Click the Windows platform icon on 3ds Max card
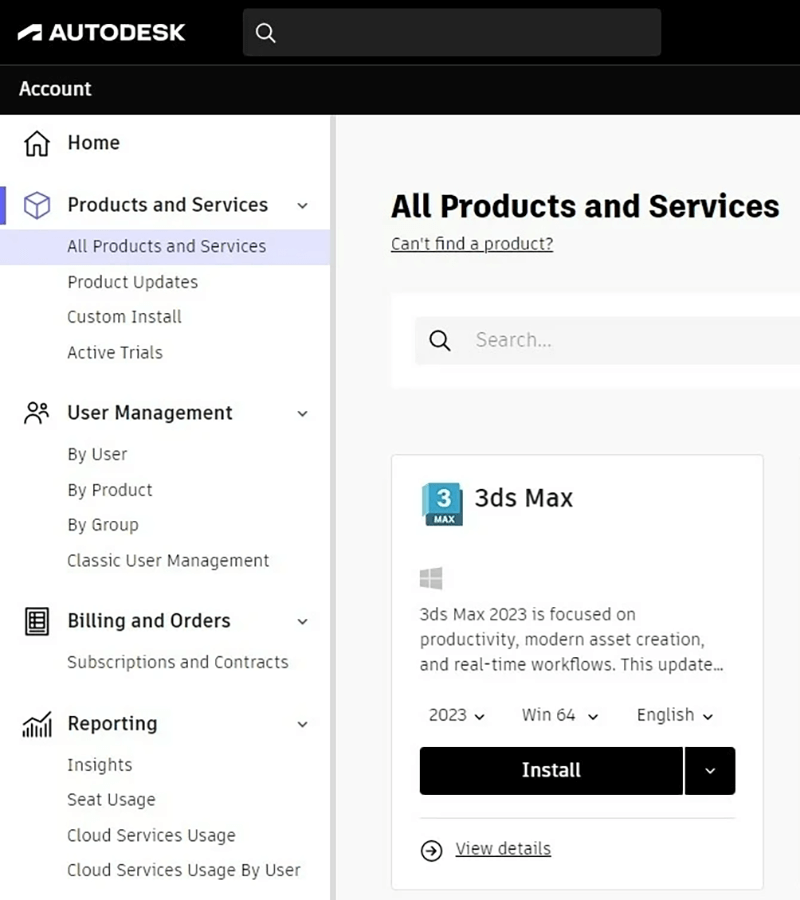 tap(431, 578)
